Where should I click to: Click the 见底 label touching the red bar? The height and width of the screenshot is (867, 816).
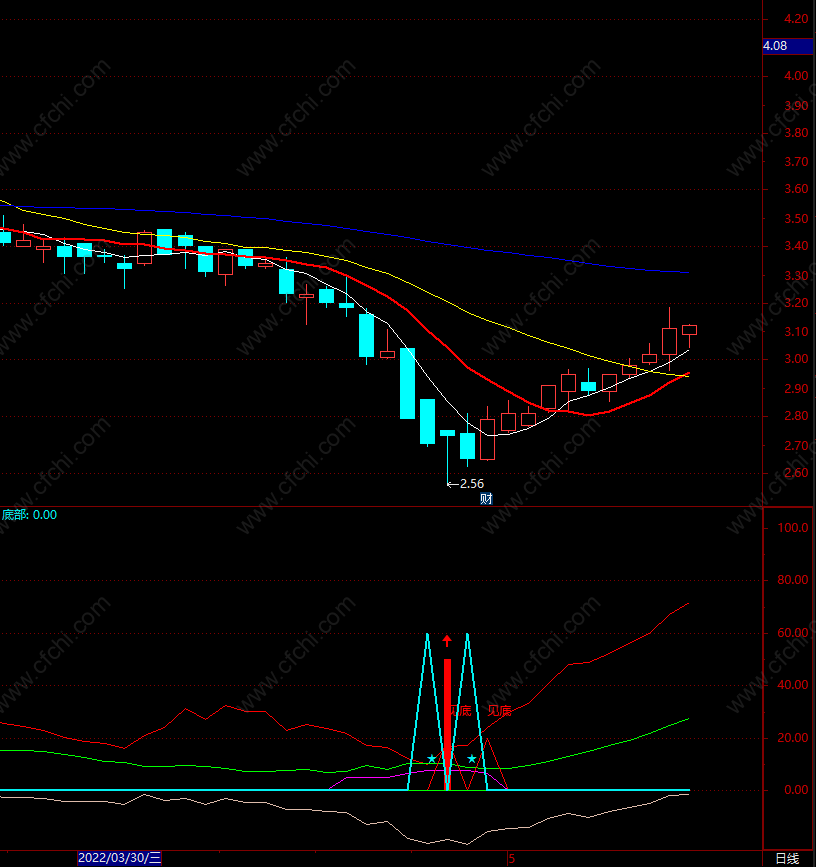point(460,711)
